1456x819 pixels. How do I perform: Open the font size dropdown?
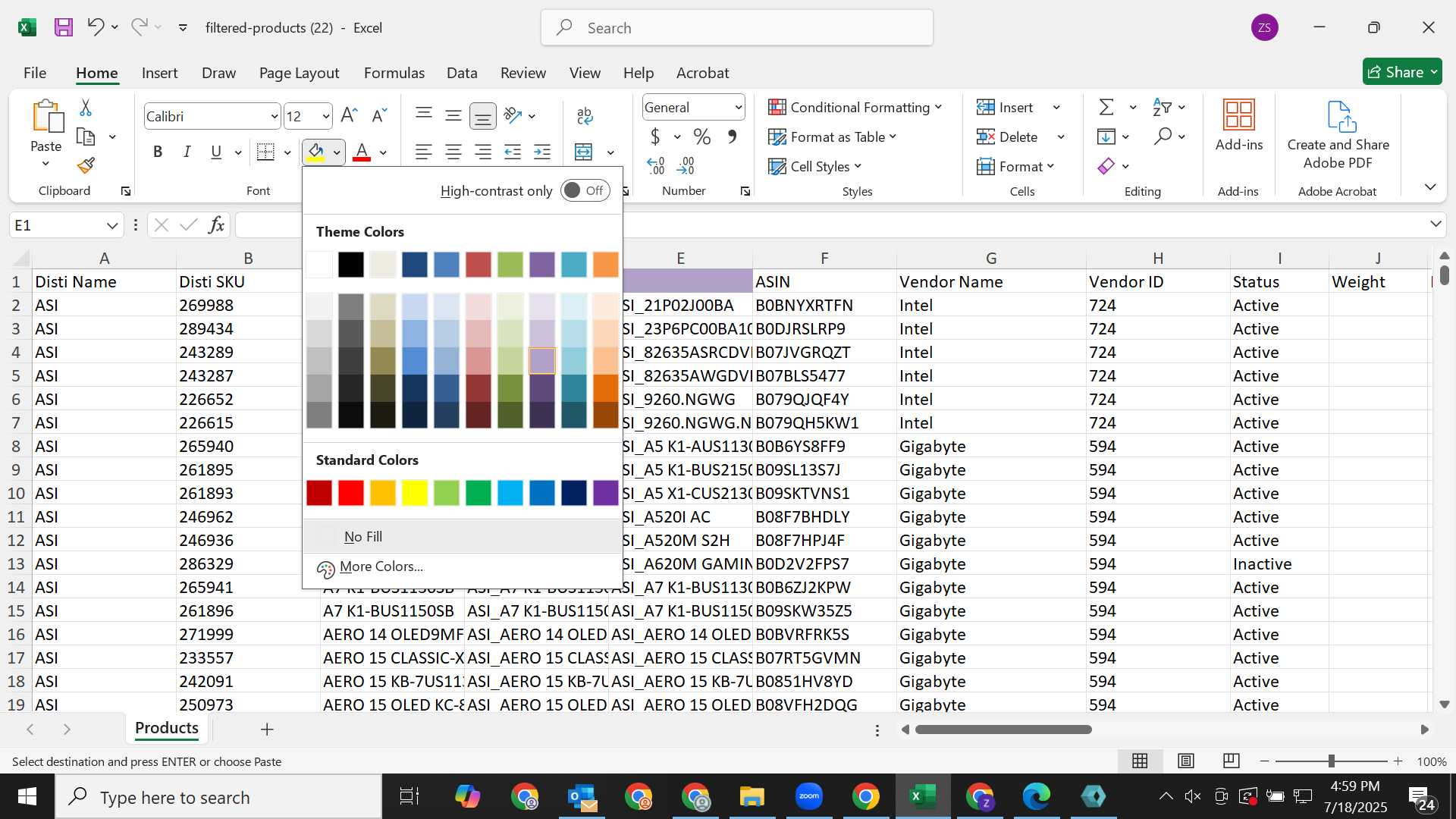pos(326,116)
